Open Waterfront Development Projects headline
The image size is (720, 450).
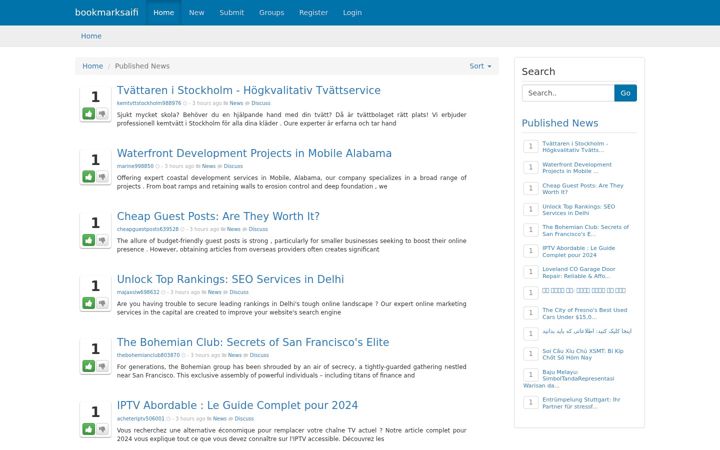coord(254,153)
